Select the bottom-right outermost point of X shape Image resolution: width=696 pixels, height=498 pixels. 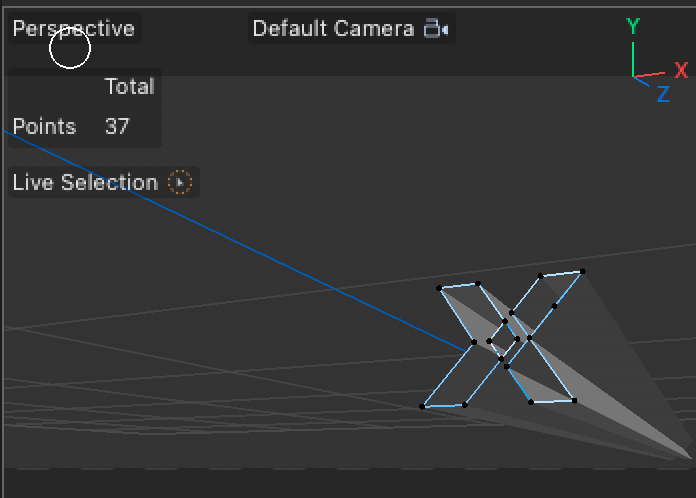[574, 401]
